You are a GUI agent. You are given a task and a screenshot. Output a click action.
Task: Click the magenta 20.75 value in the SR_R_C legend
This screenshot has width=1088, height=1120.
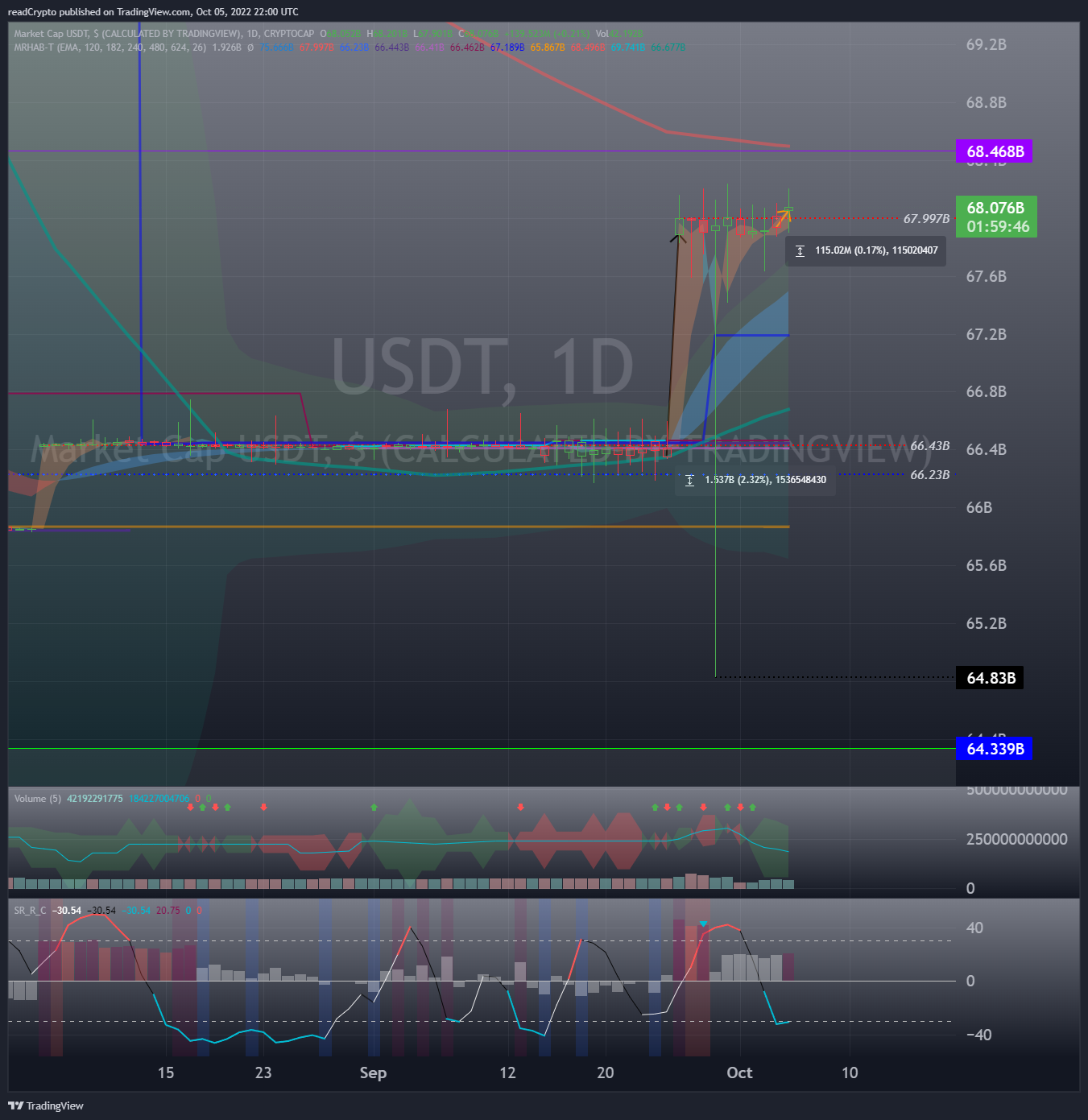click(168, 911)
